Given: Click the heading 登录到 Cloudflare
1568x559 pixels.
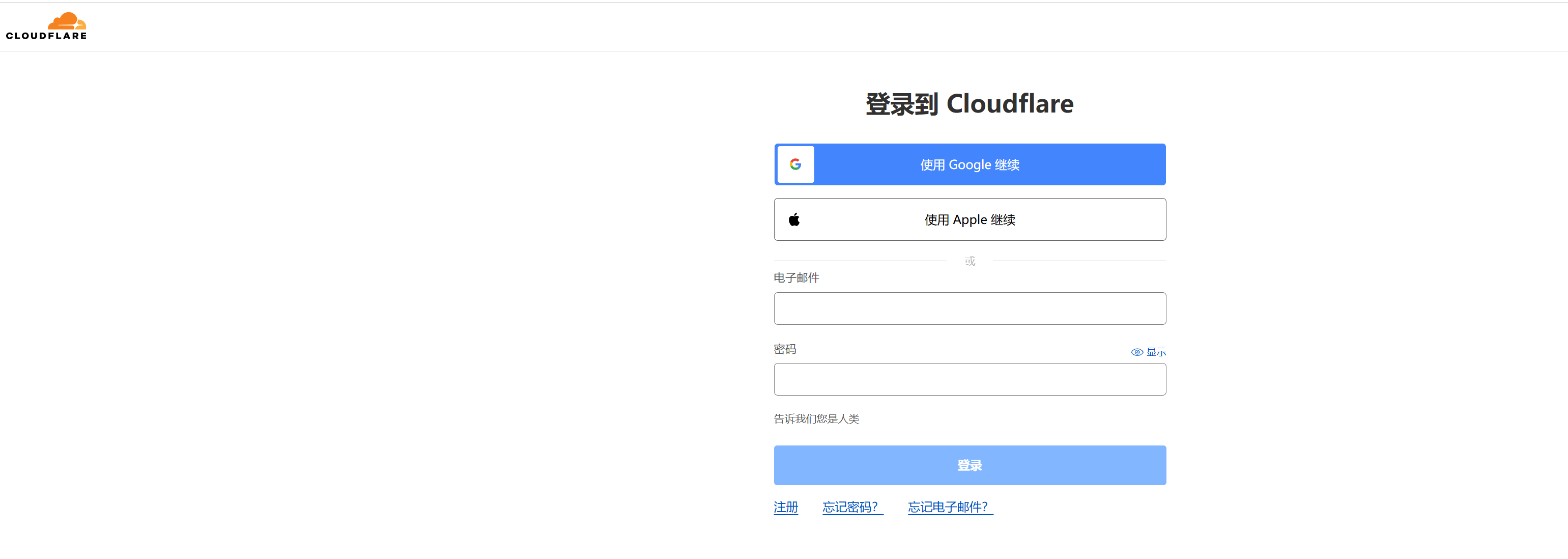Looking at the screenshot, I should (969, 103).
